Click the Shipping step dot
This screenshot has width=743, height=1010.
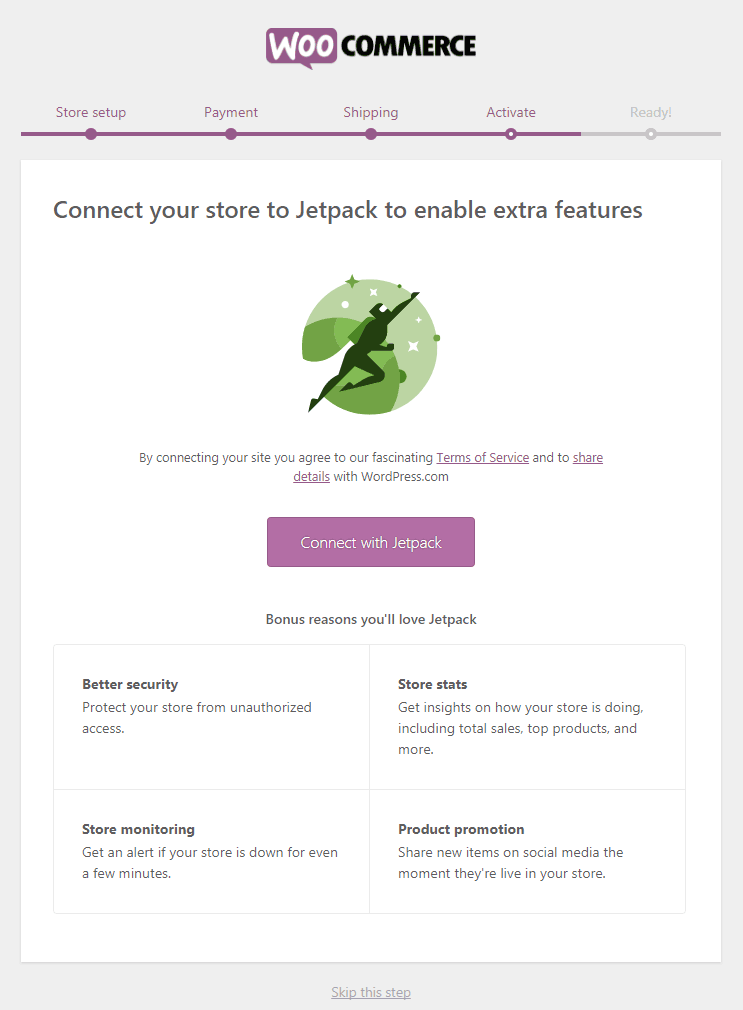[x=371, y=134]
